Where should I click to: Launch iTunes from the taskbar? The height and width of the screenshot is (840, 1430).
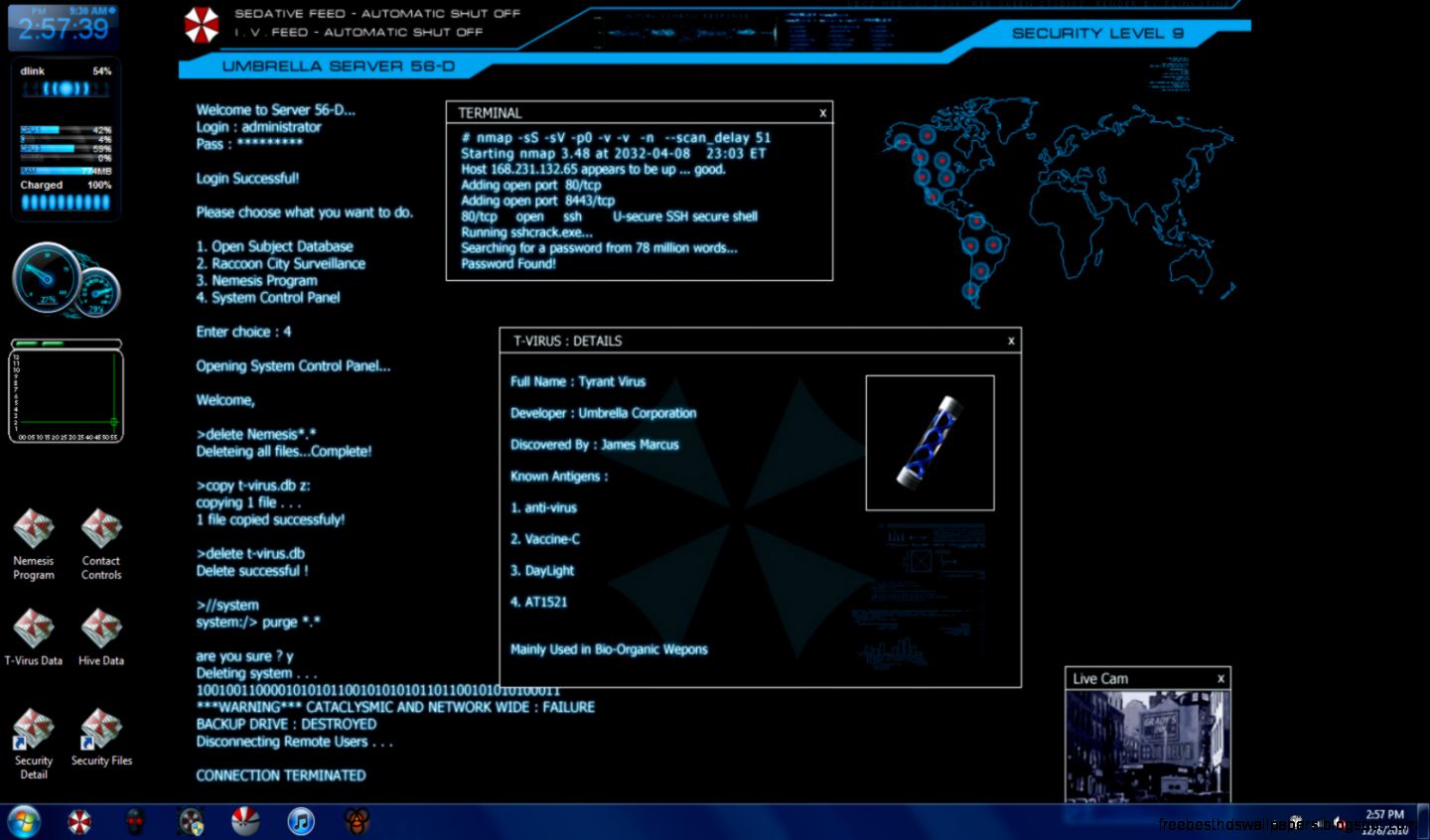pyautogui.click(x=300, y=821)
